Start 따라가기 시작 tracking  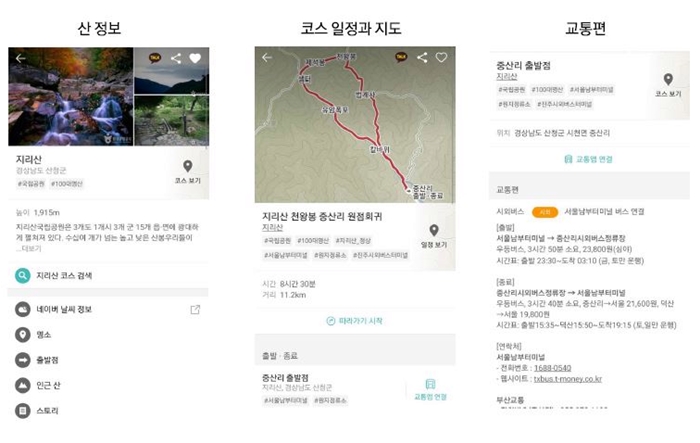click(x=355, y=321)
